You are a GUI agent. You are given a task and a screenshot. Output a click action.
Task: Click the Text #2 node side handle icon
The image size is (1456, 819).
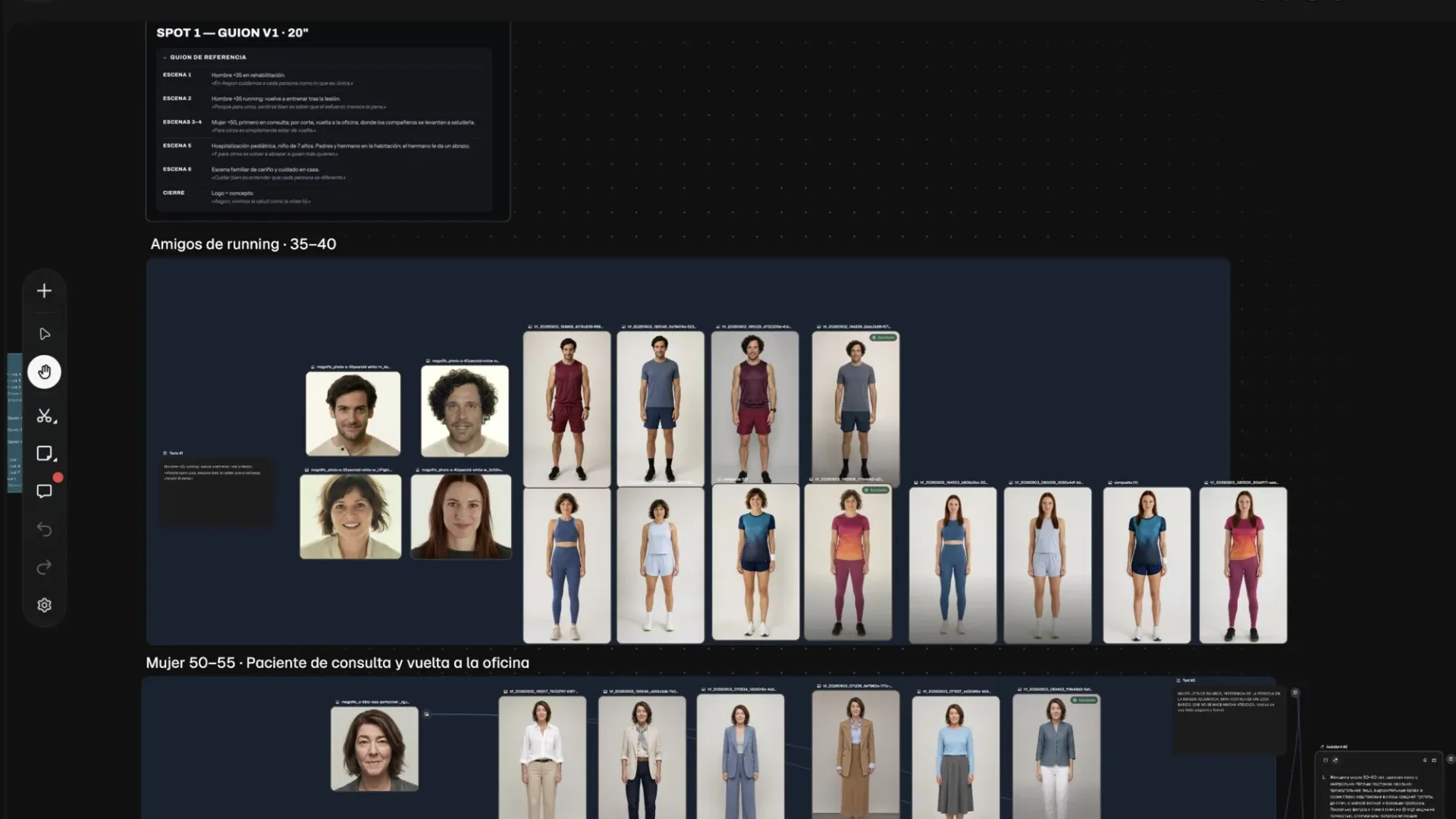point(1295,692)
